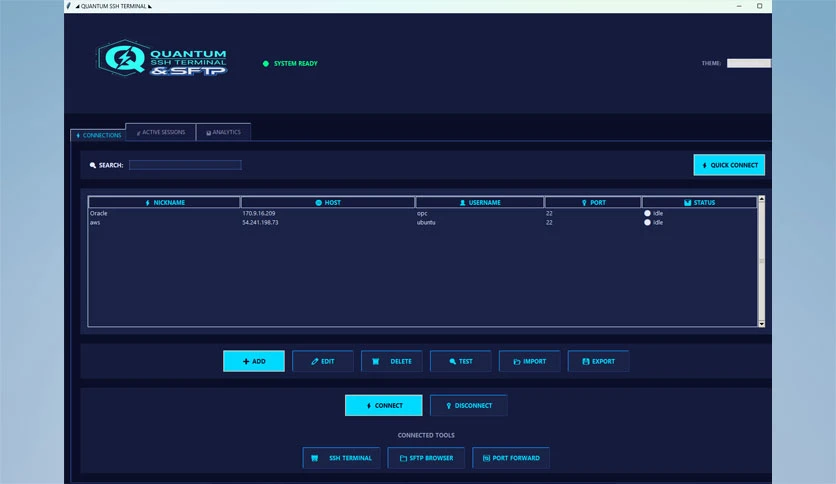The width and height of the screenshot is (836, 484).
Task: Click the globe icon in Host header
Action: [318, 203]
